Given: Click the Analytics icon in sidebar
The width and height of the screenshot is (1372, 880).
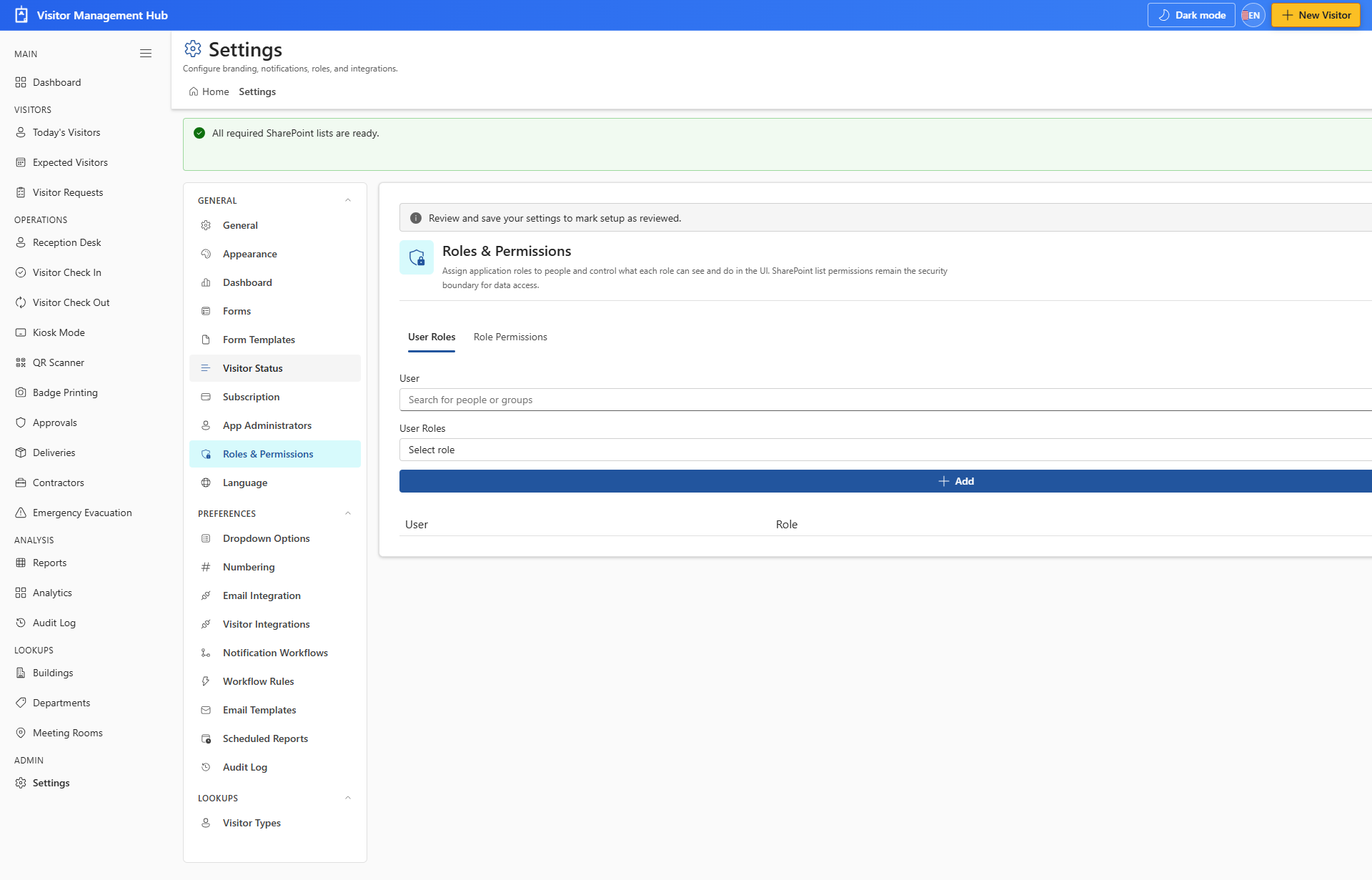Looking at the screenshot, I should click(21, 593).
